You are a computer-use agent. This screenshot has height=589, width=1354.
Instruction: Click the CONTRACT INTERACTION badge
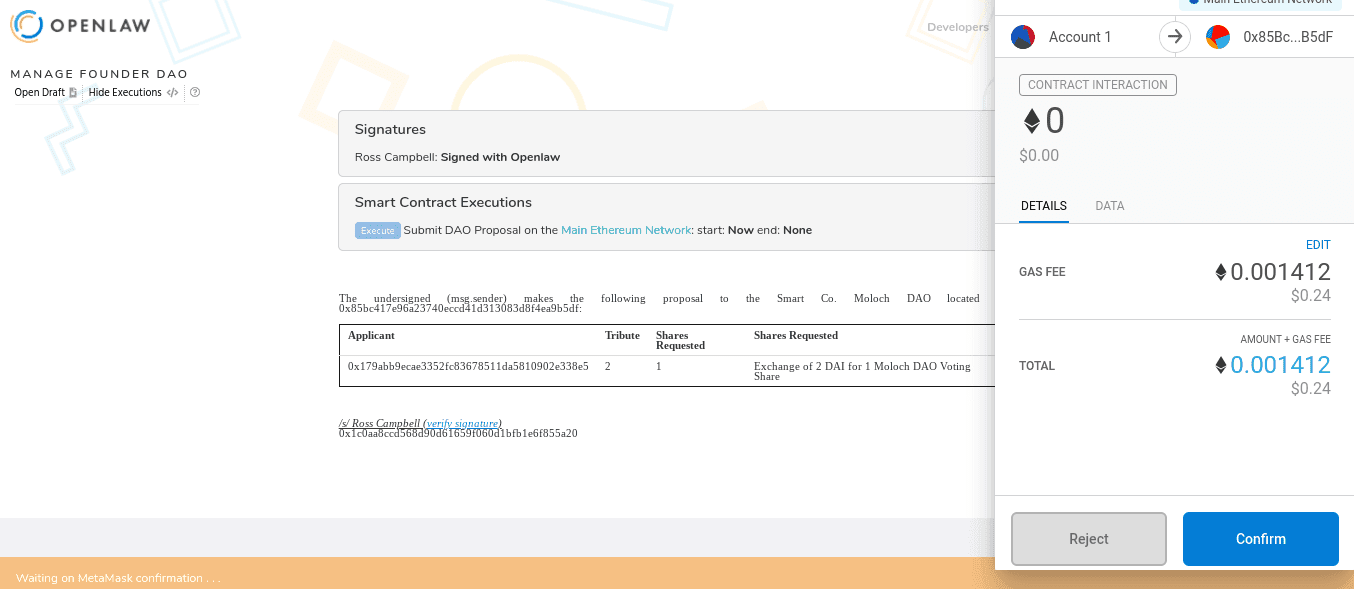point(1098,85)
